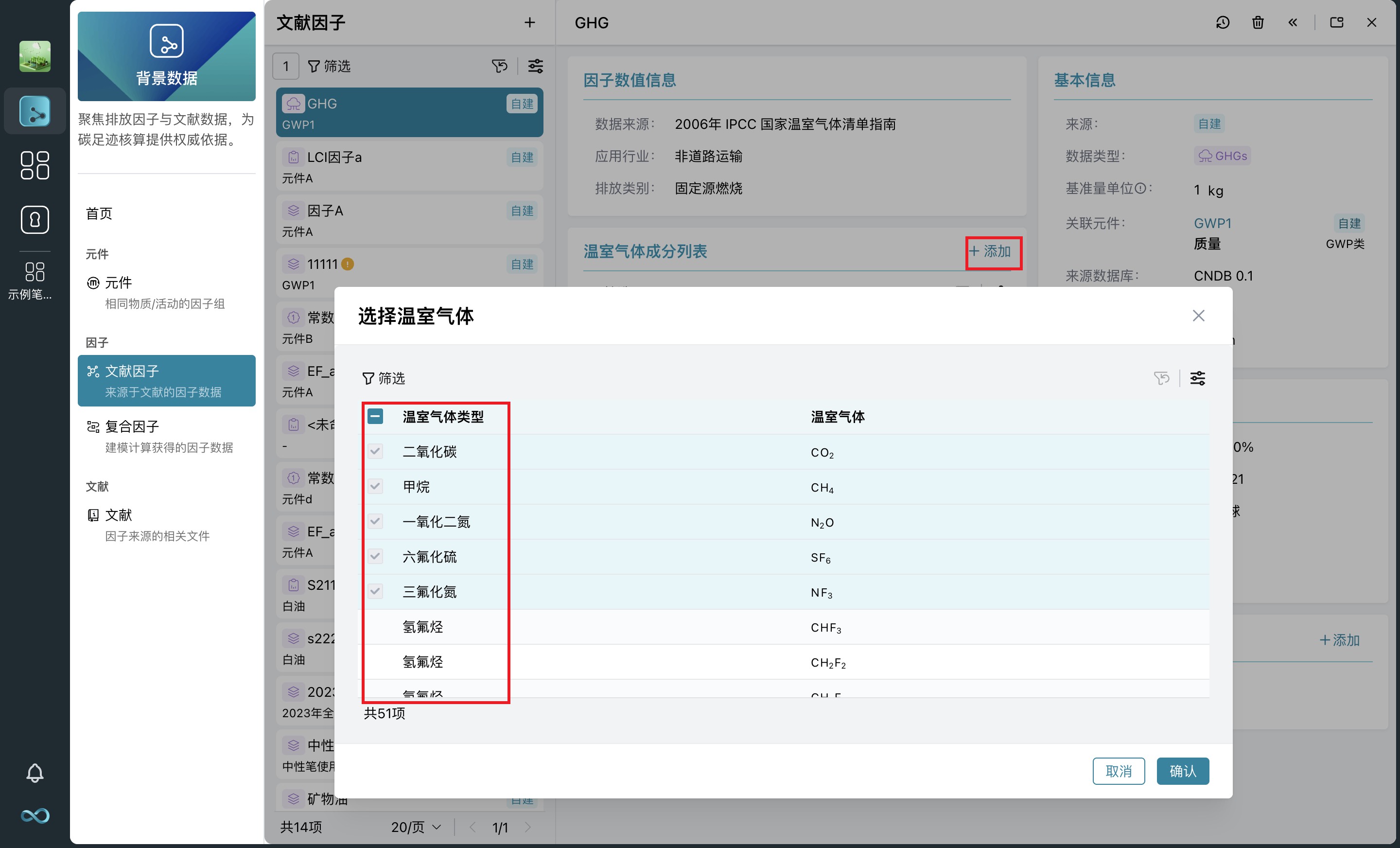The width and height of the screenshot is (1400, 848).
Task: Click the history icon in GHG header
Action: pyautogui.click(x=1223, y=23)
